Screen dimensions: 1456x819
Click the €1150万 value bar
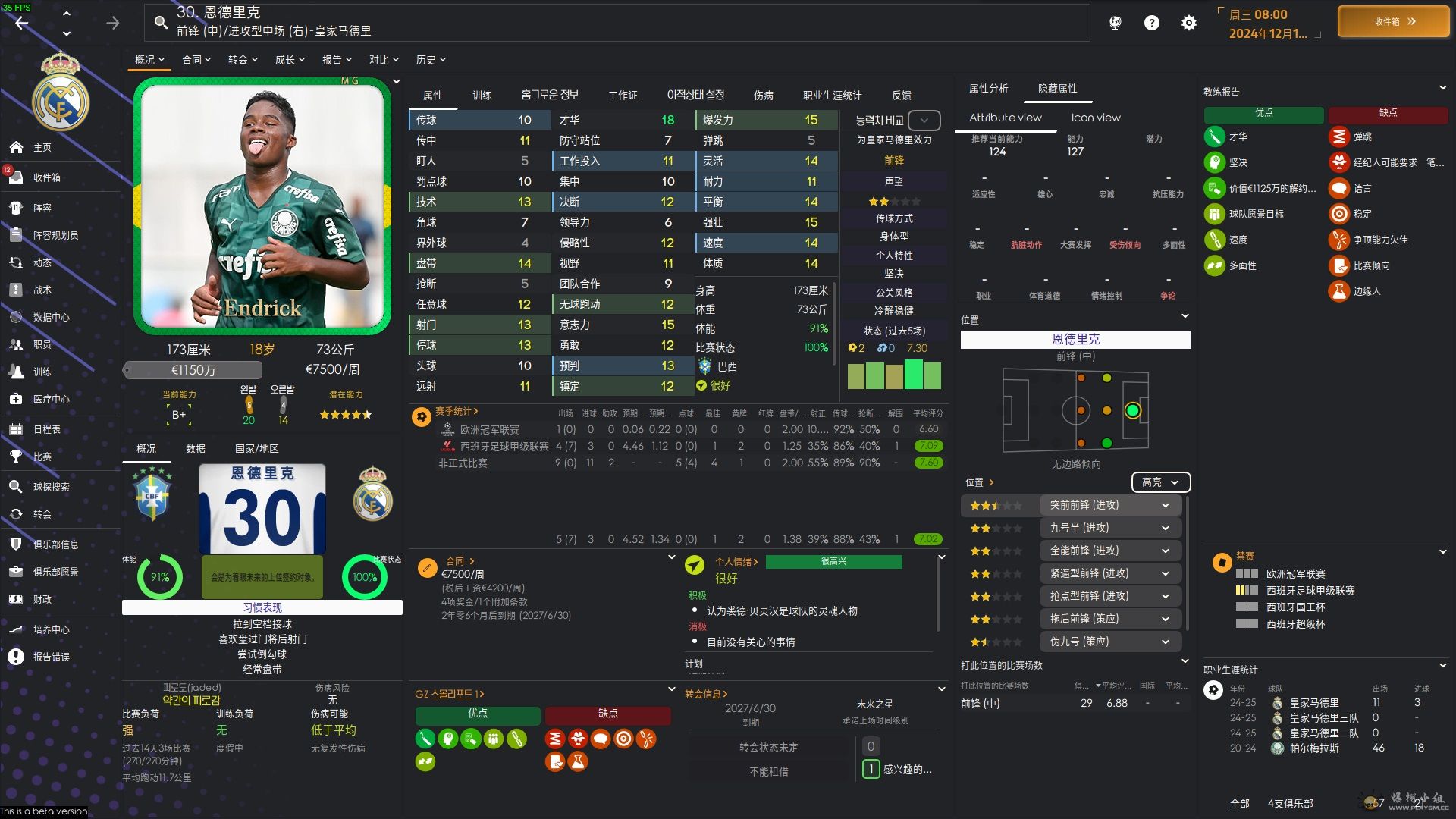[193, 370]
